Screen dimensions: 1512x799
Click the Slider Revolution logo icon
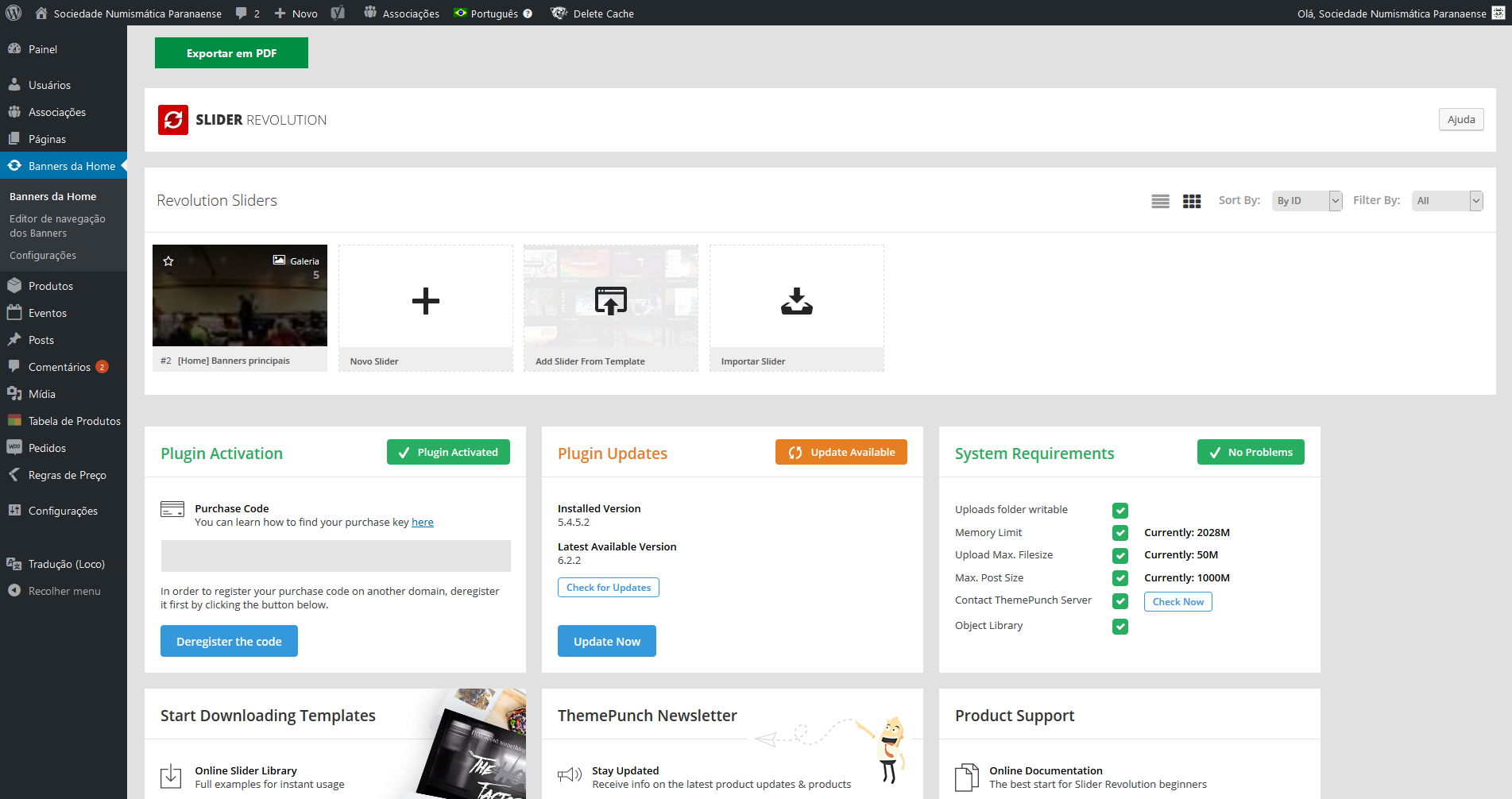tap(173, 120)
